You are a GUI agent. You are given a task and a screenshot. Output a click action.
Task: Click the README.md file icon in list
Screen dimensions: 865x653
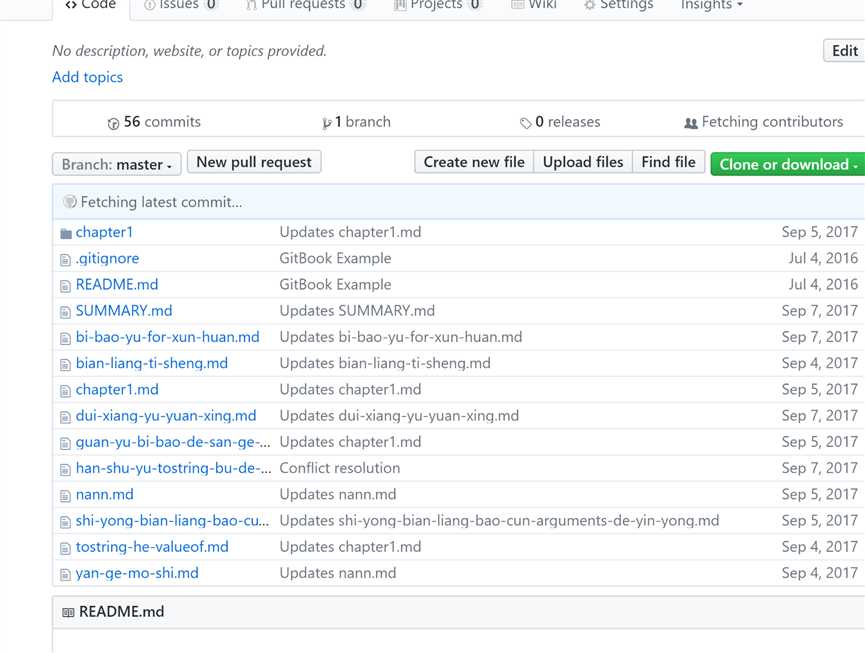pos(65,286)
